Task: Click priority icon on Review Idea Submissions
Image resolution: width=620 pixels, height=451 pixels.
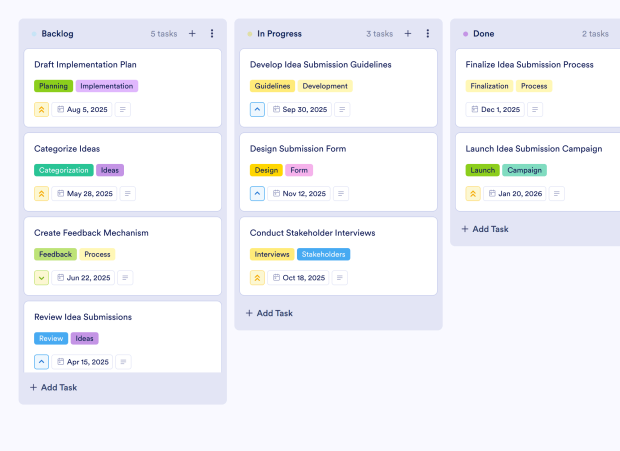Action: pos(42,362)
